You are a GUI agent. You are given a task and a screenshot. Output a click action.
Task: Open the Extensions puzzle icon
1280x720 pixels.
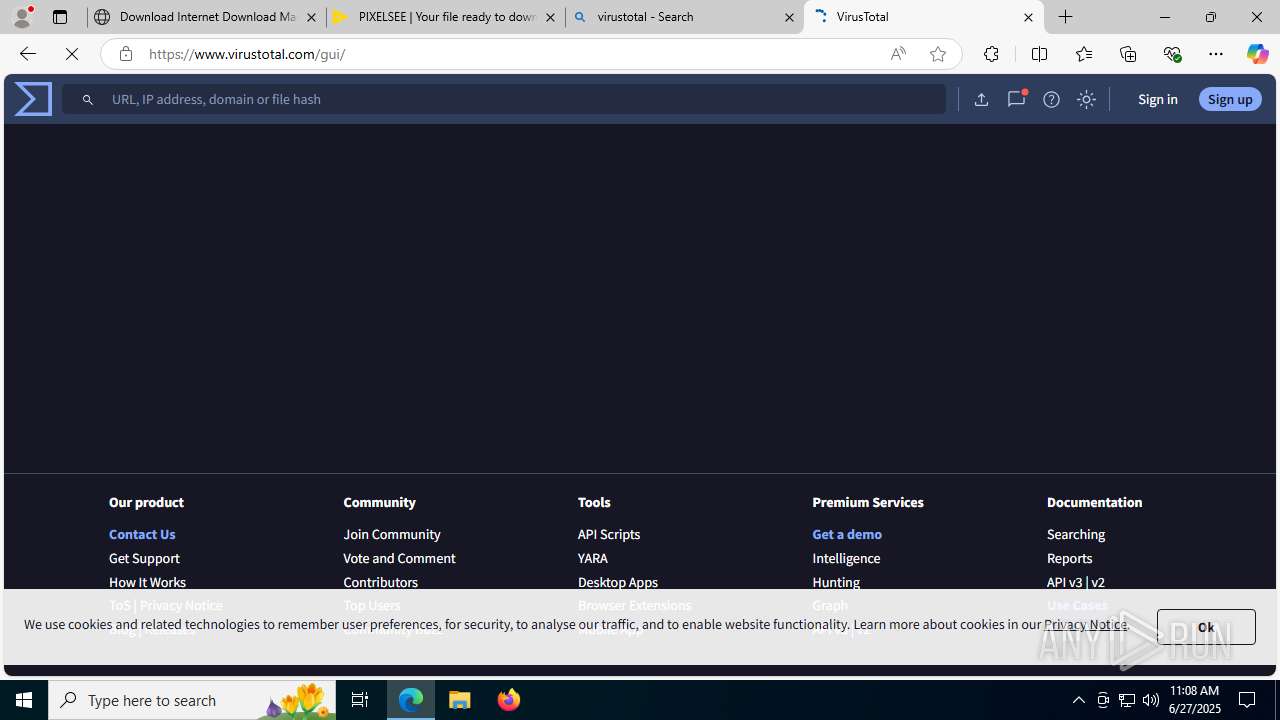(x=991, y=54)
